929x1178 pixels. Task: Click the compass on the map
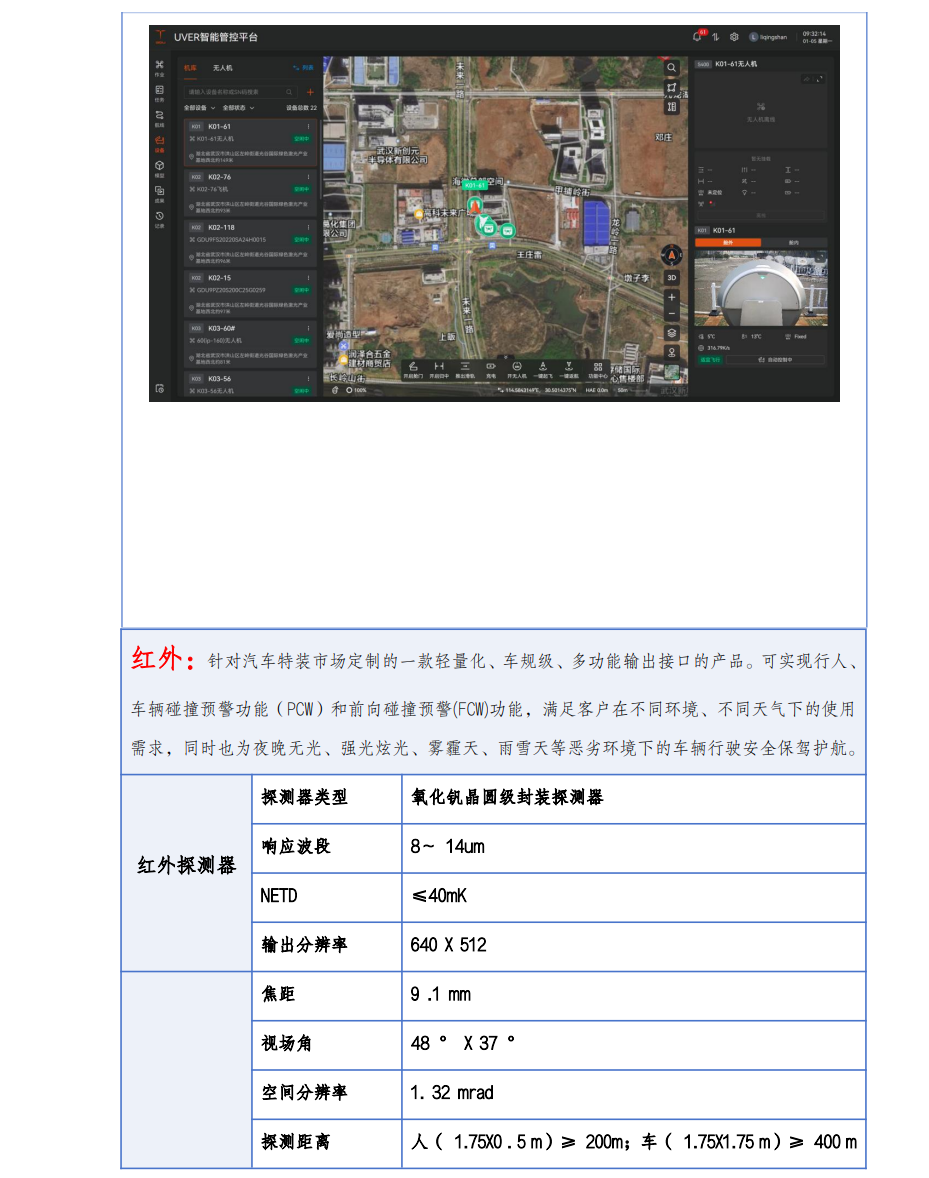coord(672,253)
